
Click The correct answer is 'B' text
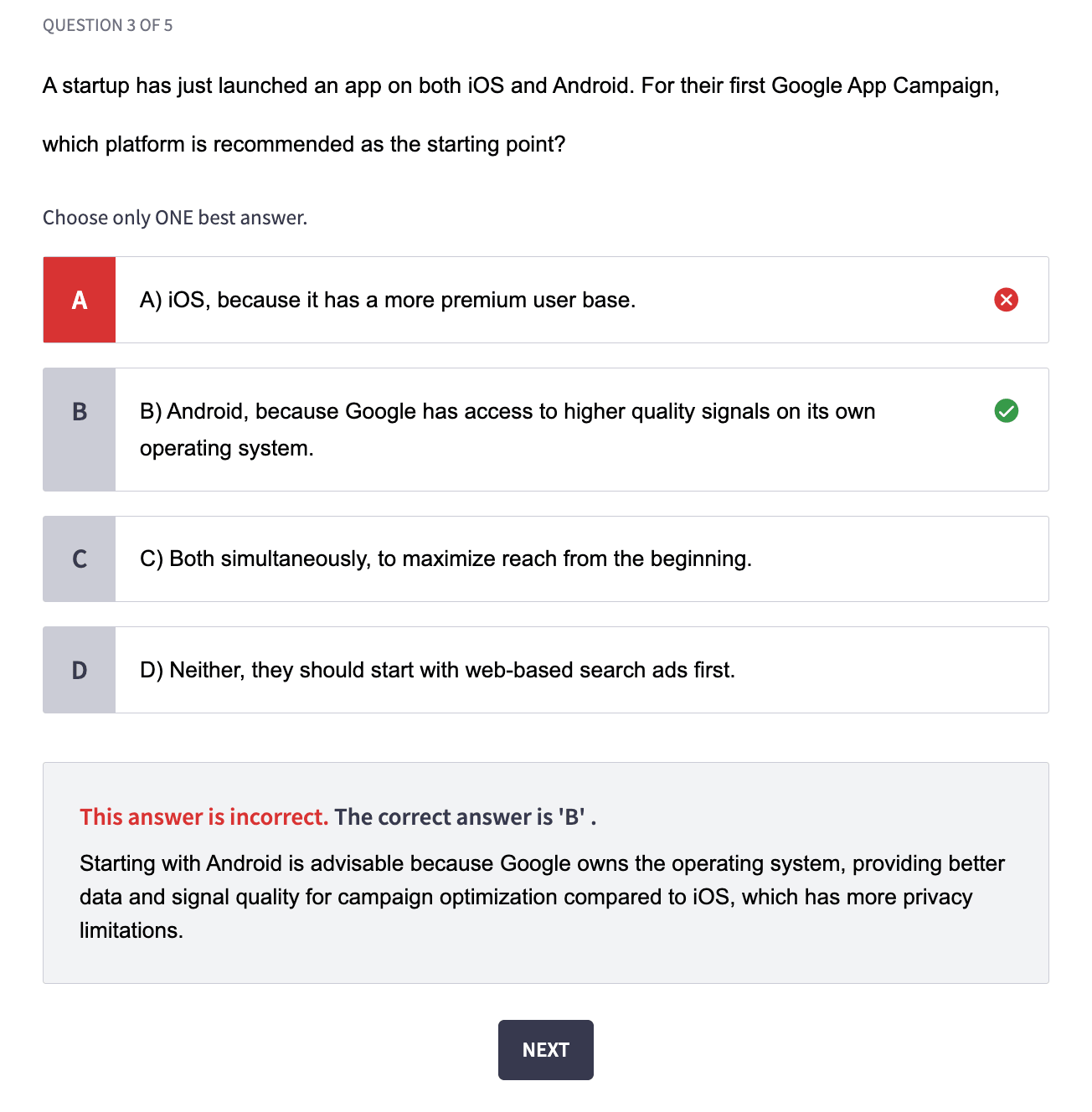[x=466, y=817]
